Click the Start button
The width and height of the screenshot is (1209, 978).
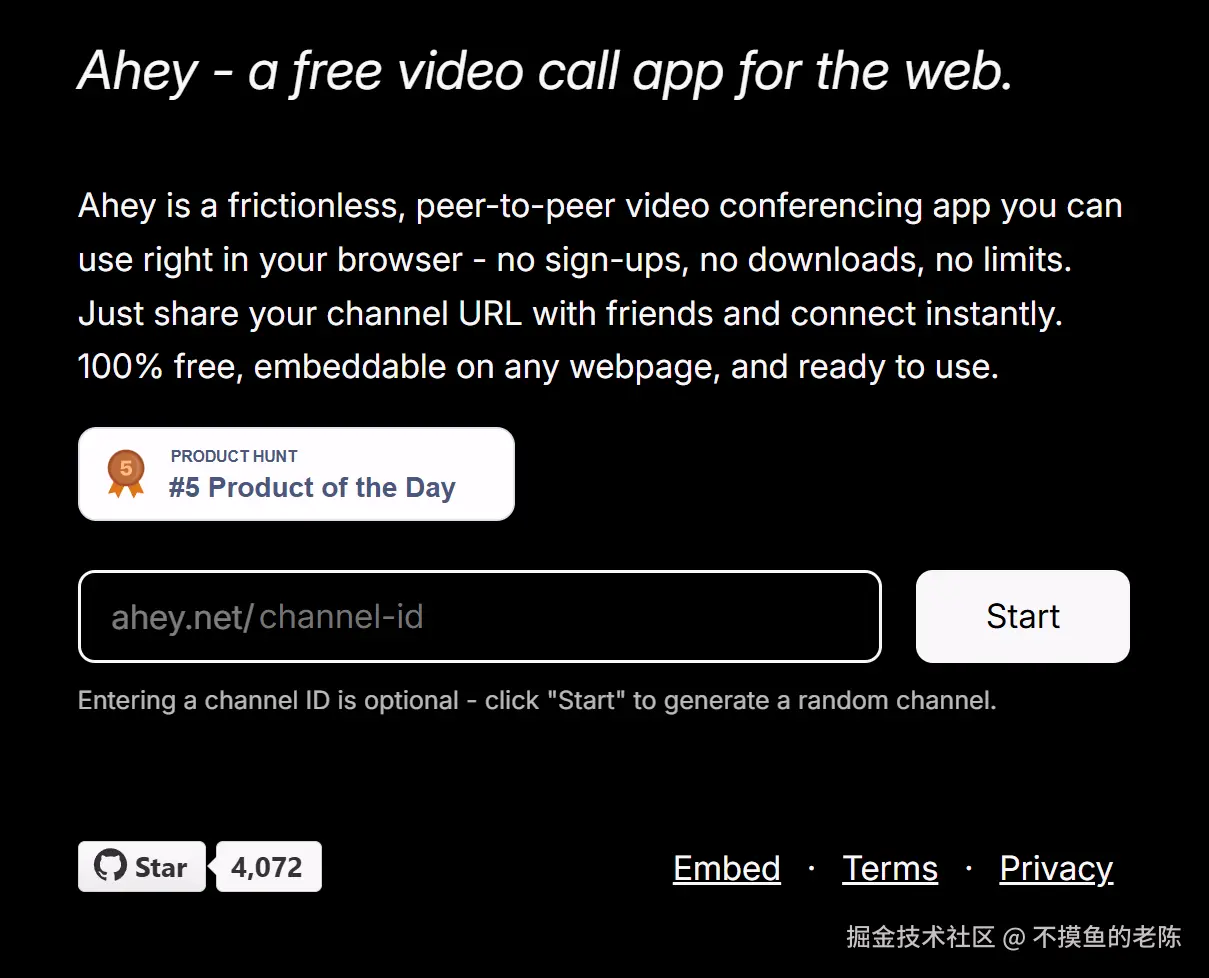tap(1022, 616)
